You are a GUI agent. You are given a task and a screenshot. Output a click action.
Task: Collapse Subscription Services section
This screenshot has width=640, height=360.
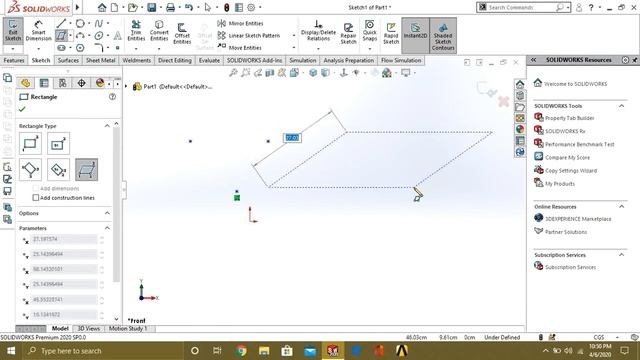(622, 255)
